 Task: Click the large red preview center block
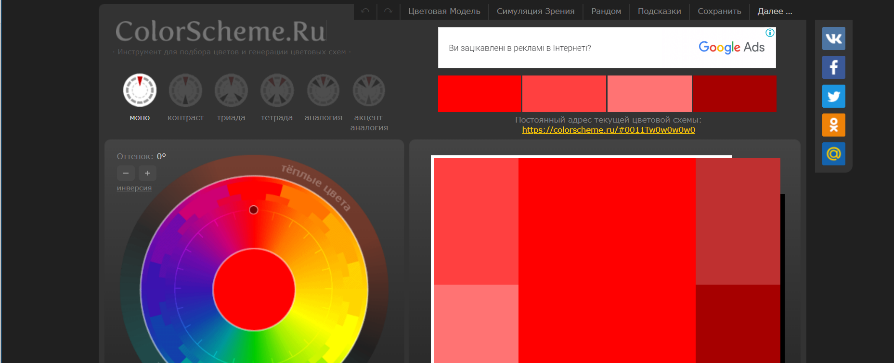(607, 260)
